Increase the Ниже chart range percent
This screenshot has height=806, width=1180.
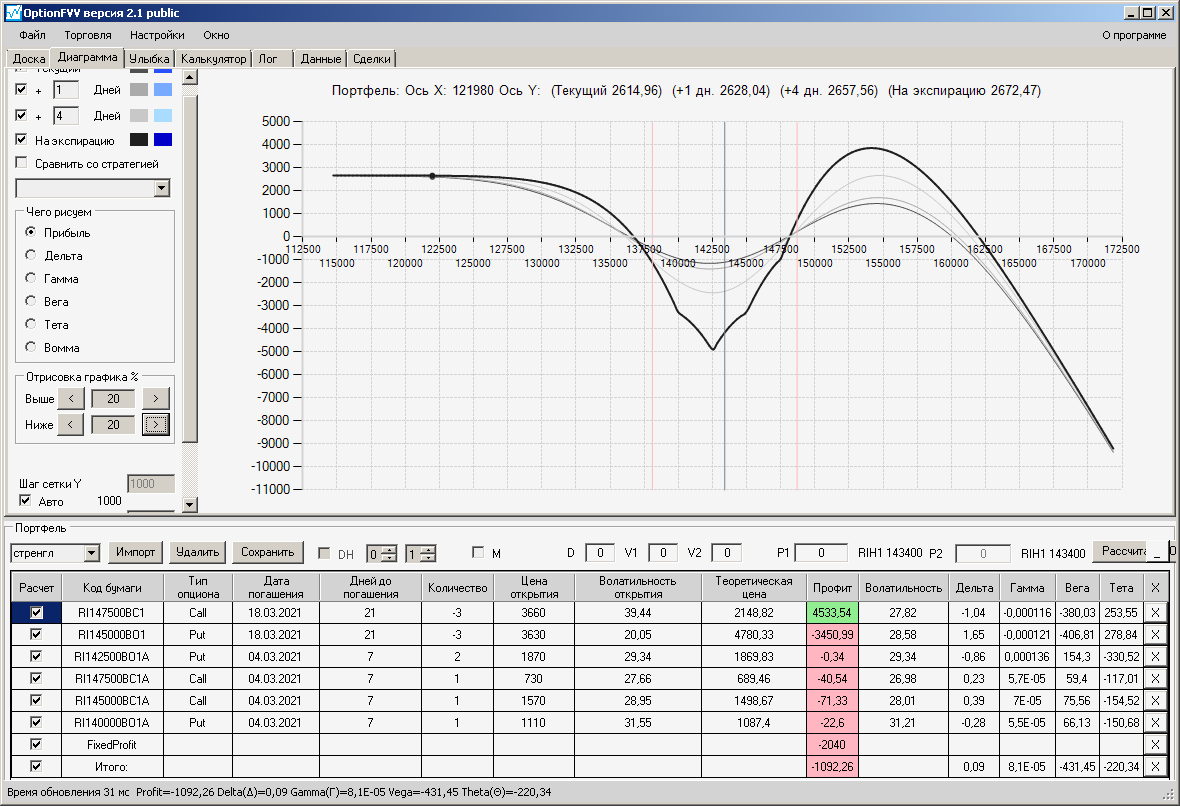155,425
